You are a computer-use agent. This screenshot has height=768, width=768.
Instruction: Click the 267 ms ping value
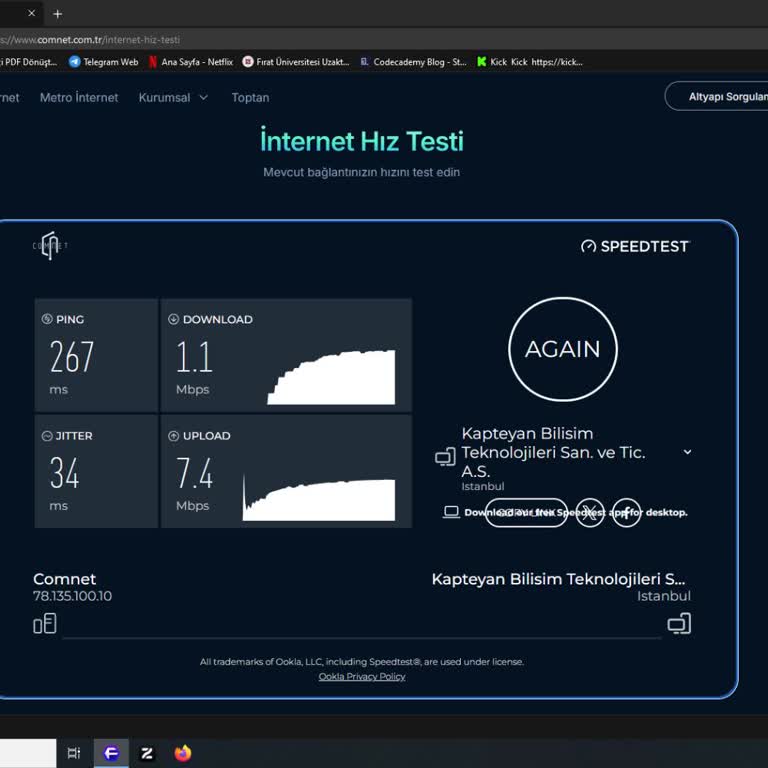72,357
